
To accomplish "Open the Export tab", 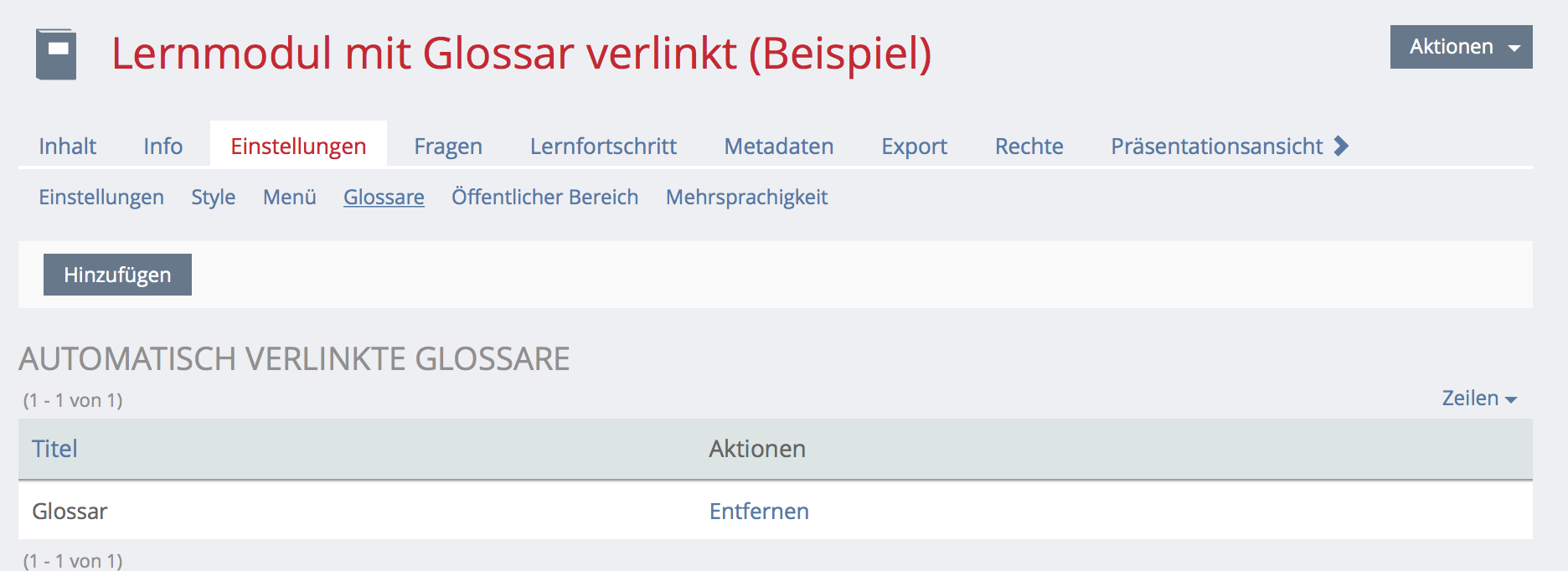I will pos(914,147).
